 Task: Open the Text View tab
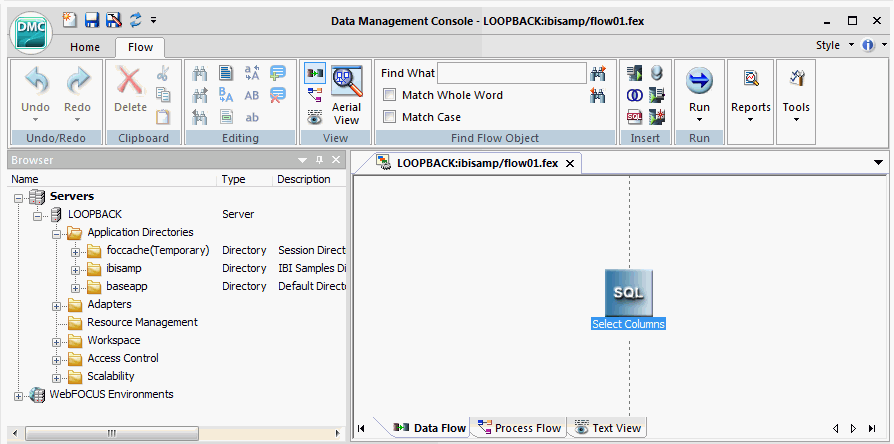608,427
